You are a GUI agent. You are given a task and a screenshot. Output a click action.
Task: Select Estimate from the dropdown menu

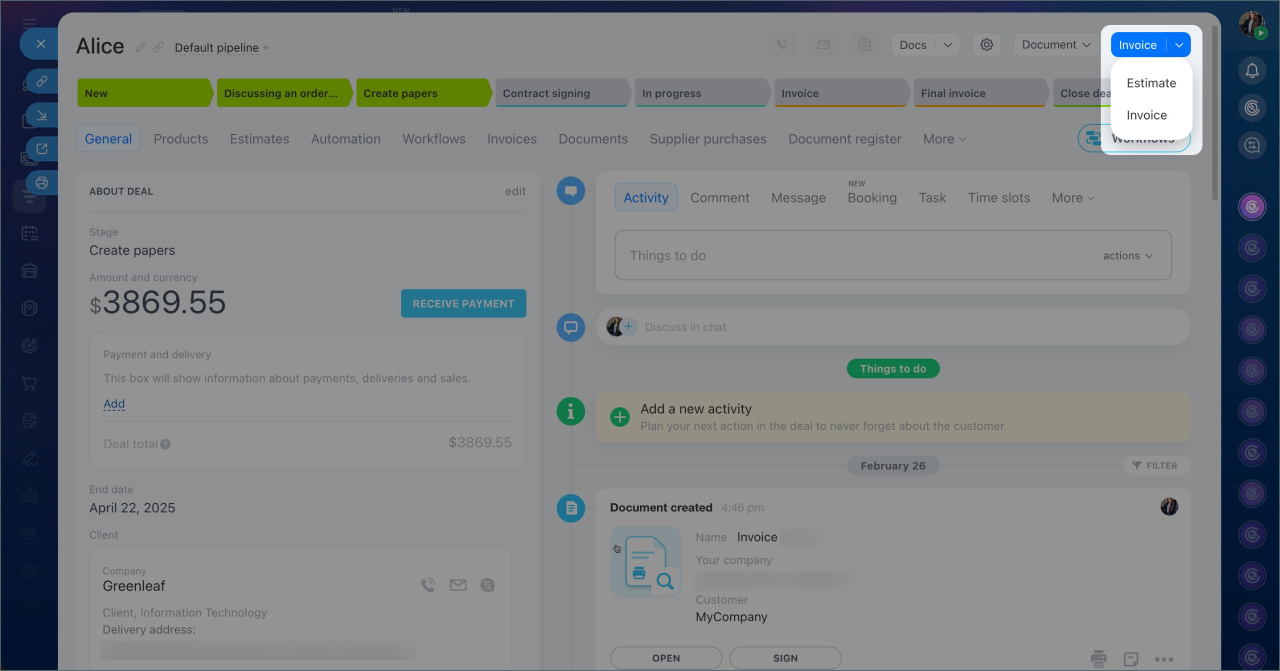(1151, 83)
